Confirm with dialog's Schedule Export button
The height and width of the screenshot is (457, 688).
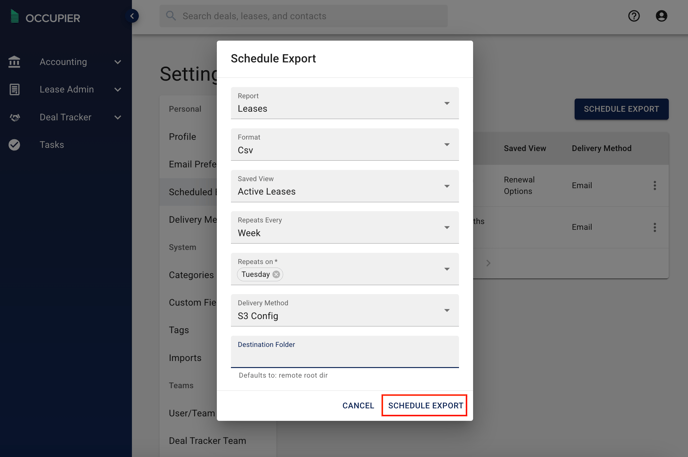point(425,406)
